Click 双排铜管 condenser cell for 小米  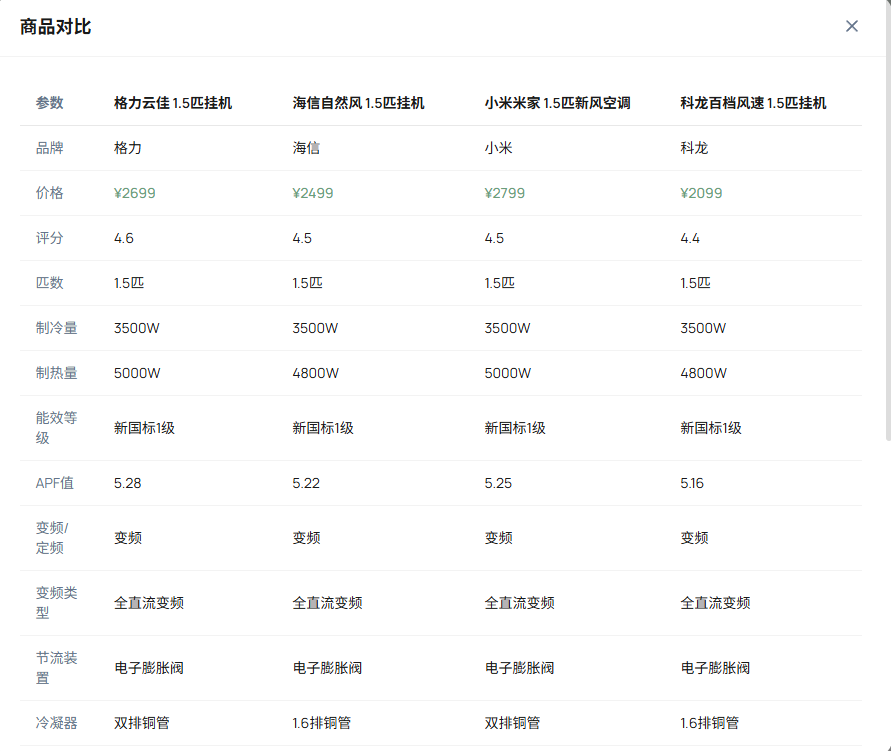tap(513, 723)
